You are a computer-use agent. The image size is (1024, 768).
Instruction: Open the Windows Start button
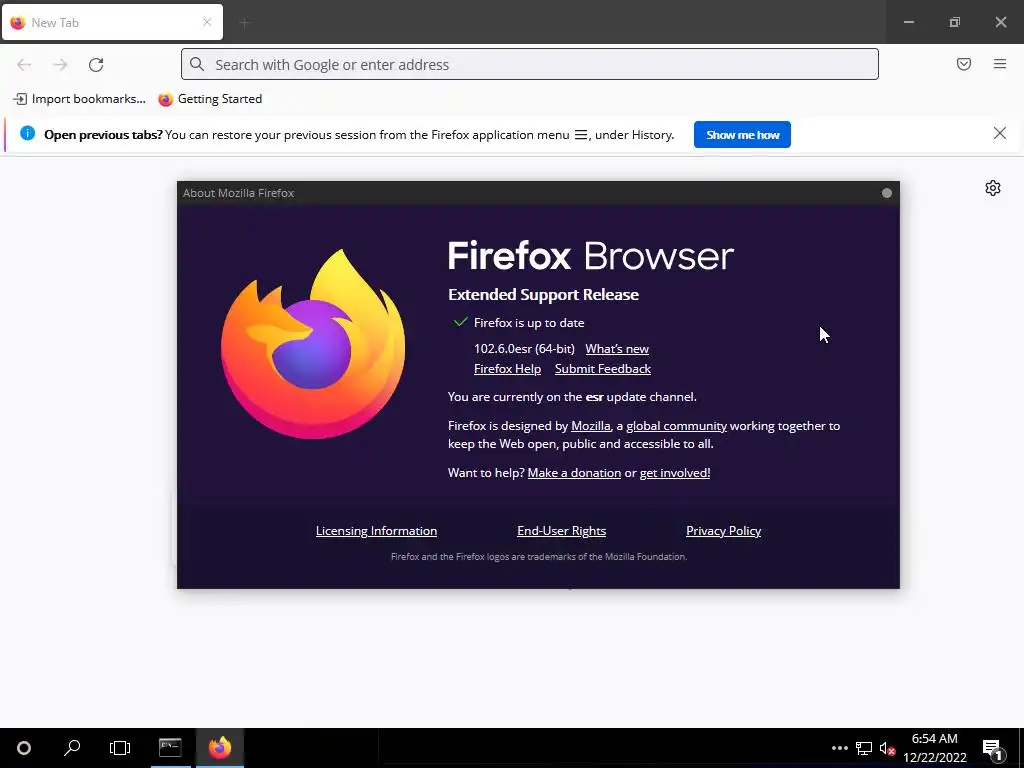click(x=24, y=748)
